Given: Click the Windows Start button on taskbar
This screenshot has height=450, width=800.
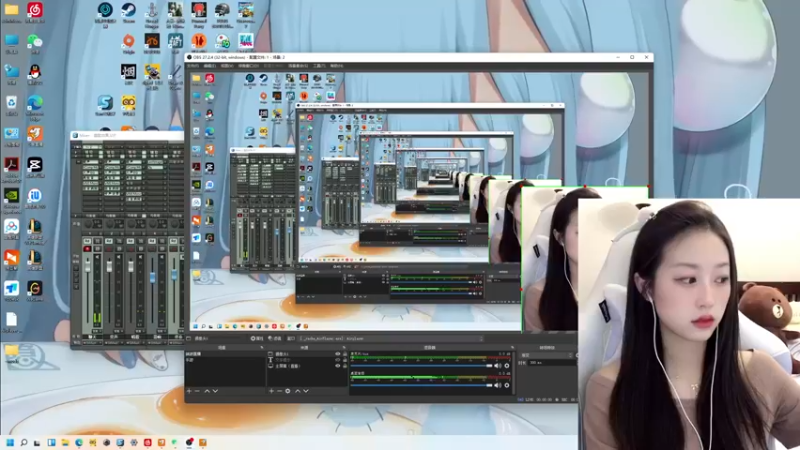Looking at the screenshot, I should 10,442.
